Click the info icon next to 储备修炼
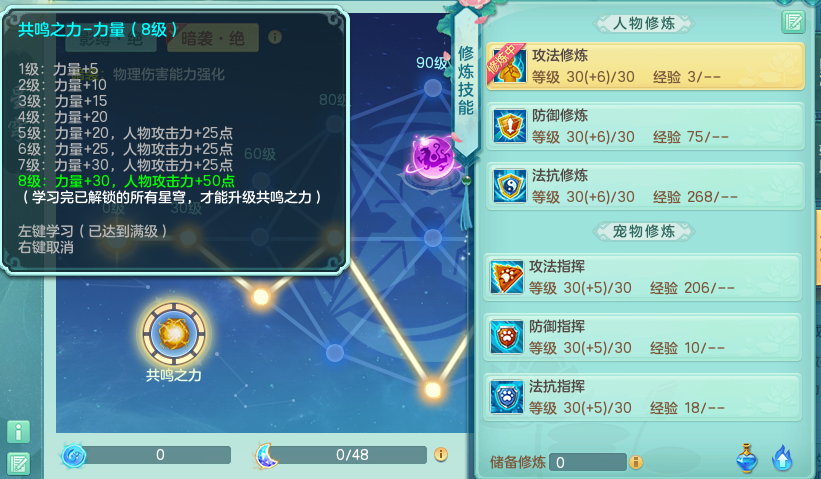This screenshot has width=821, height=479. pos(636,462)
